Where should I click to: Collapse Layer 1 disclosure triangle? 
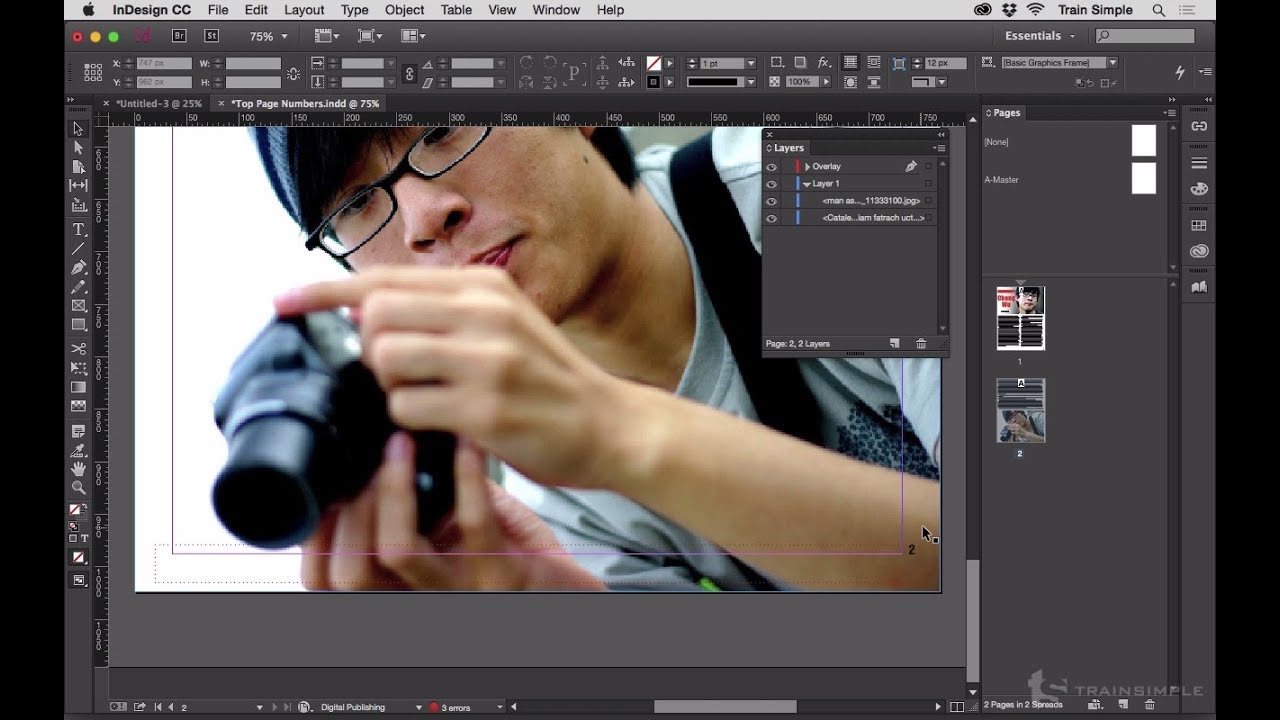coord(807,184)
